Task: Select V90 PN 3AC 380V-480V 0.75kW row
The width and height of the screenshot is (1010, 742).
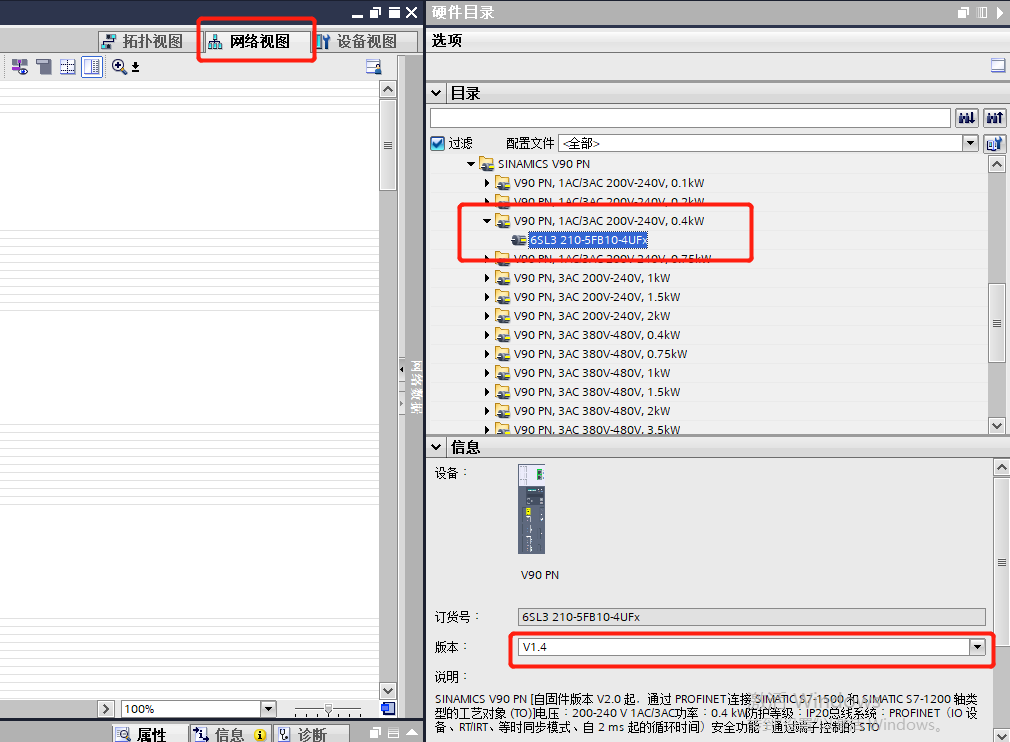Action: pyautogui.click(x=600, y=354)
